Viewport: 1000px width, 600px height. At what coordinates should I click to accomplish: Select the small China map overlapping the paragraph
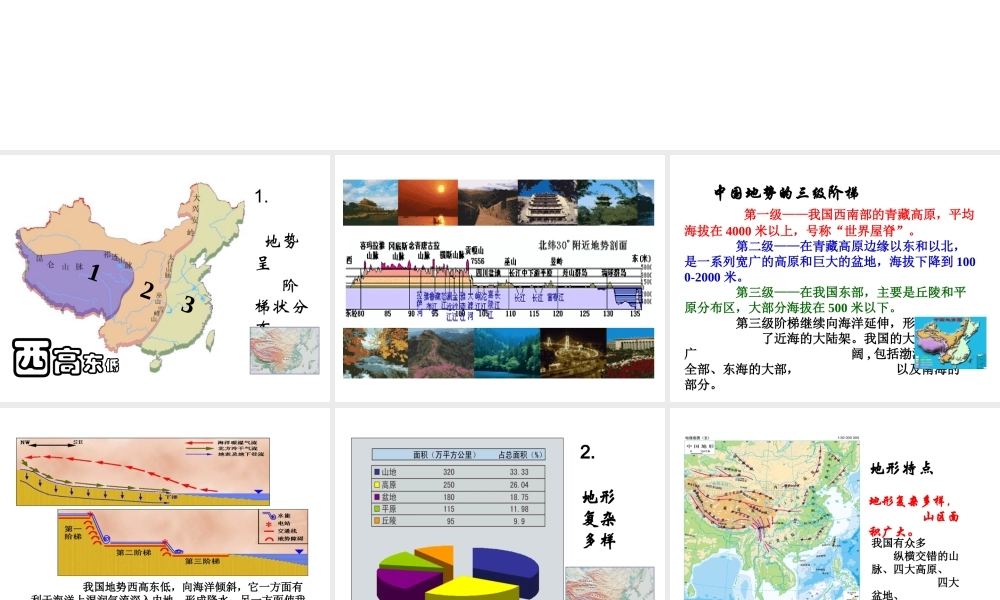point(950,342)
